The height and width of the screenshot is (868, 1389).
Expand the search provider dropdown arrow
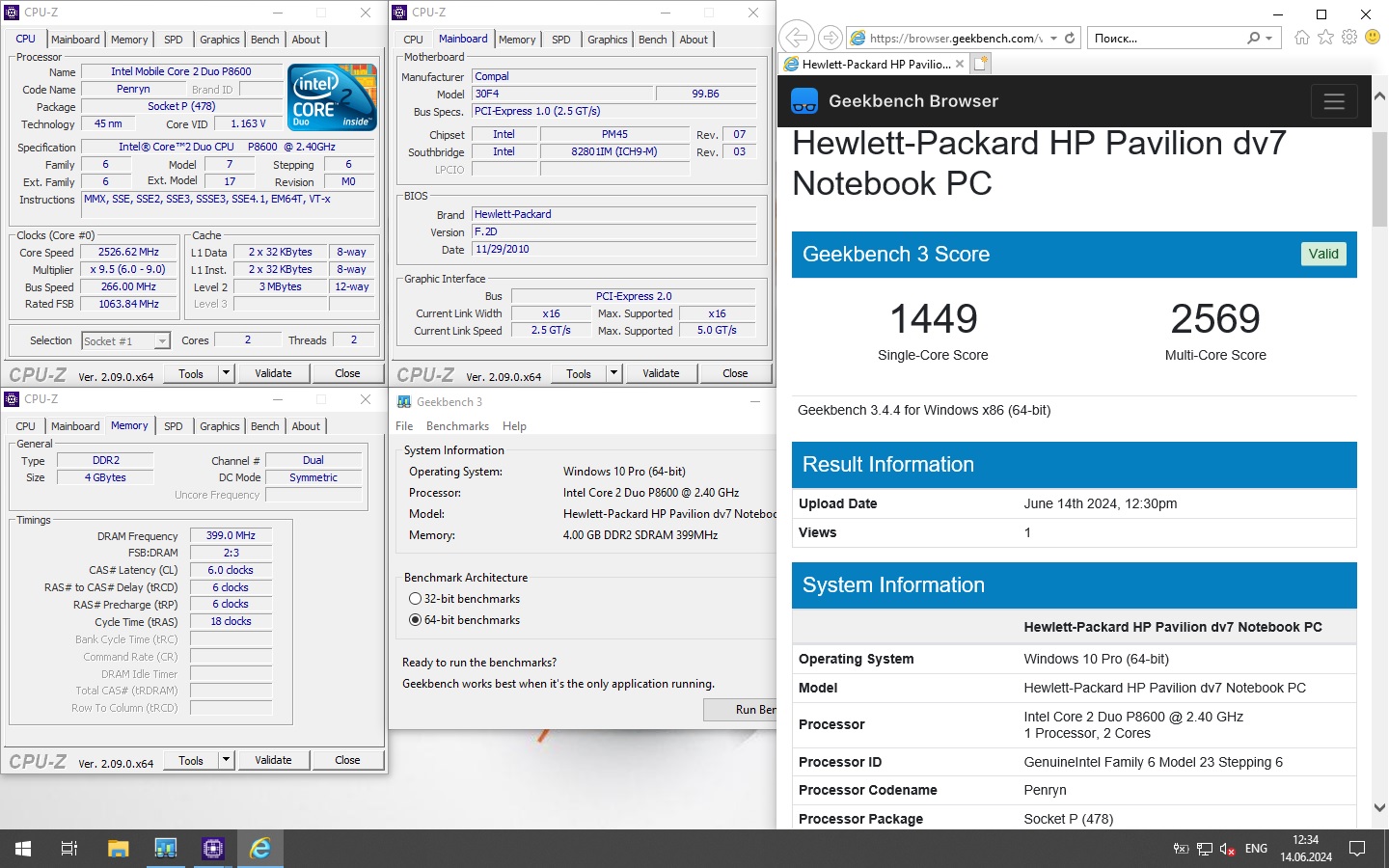[x=1269, y=38]
